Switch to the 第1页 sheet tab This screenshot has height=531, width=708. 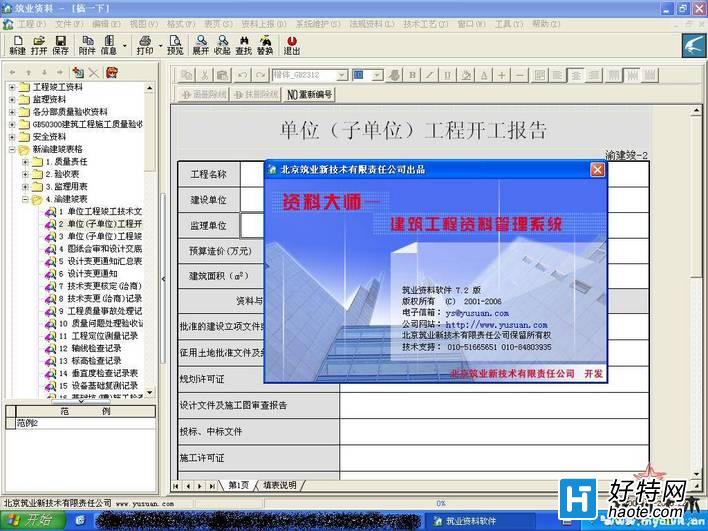point(238,485)
